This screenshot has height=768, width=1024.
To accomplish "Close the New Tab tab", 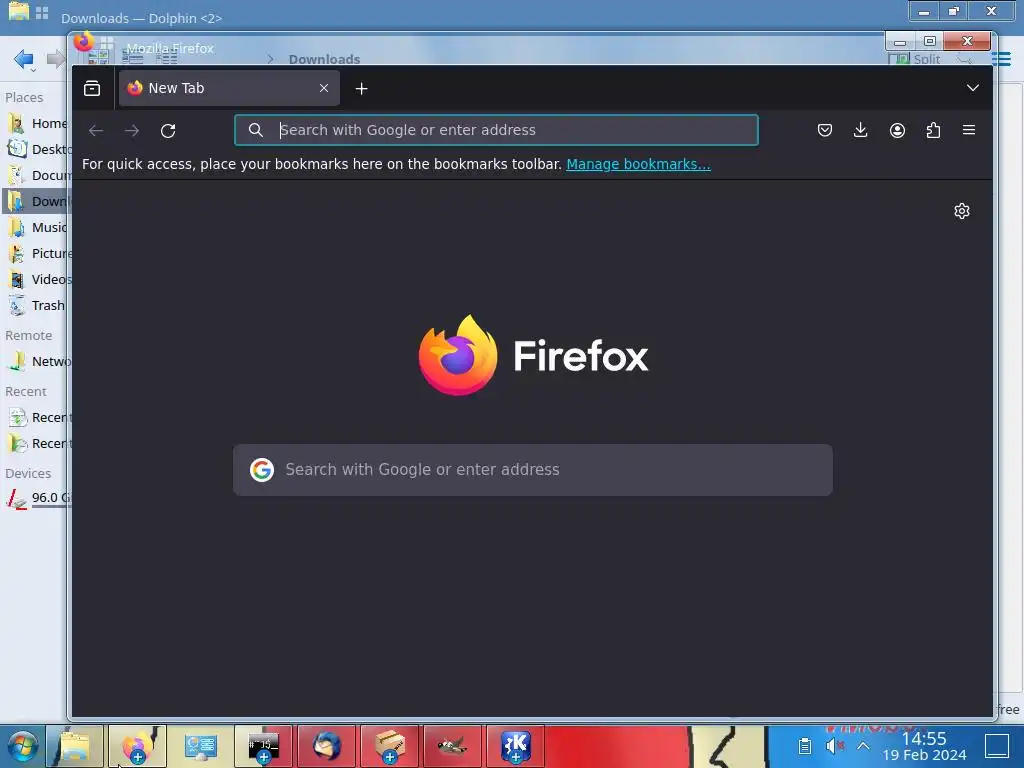I will 324,88.
